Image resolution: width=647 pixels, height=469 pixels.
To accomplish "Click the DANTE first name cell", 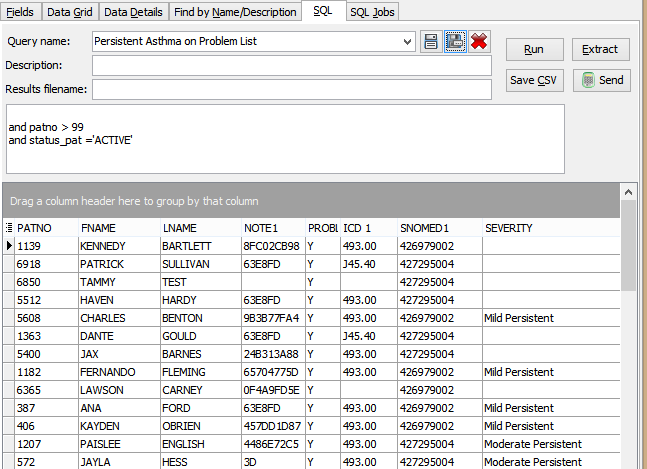I will (x=119, y=336).
